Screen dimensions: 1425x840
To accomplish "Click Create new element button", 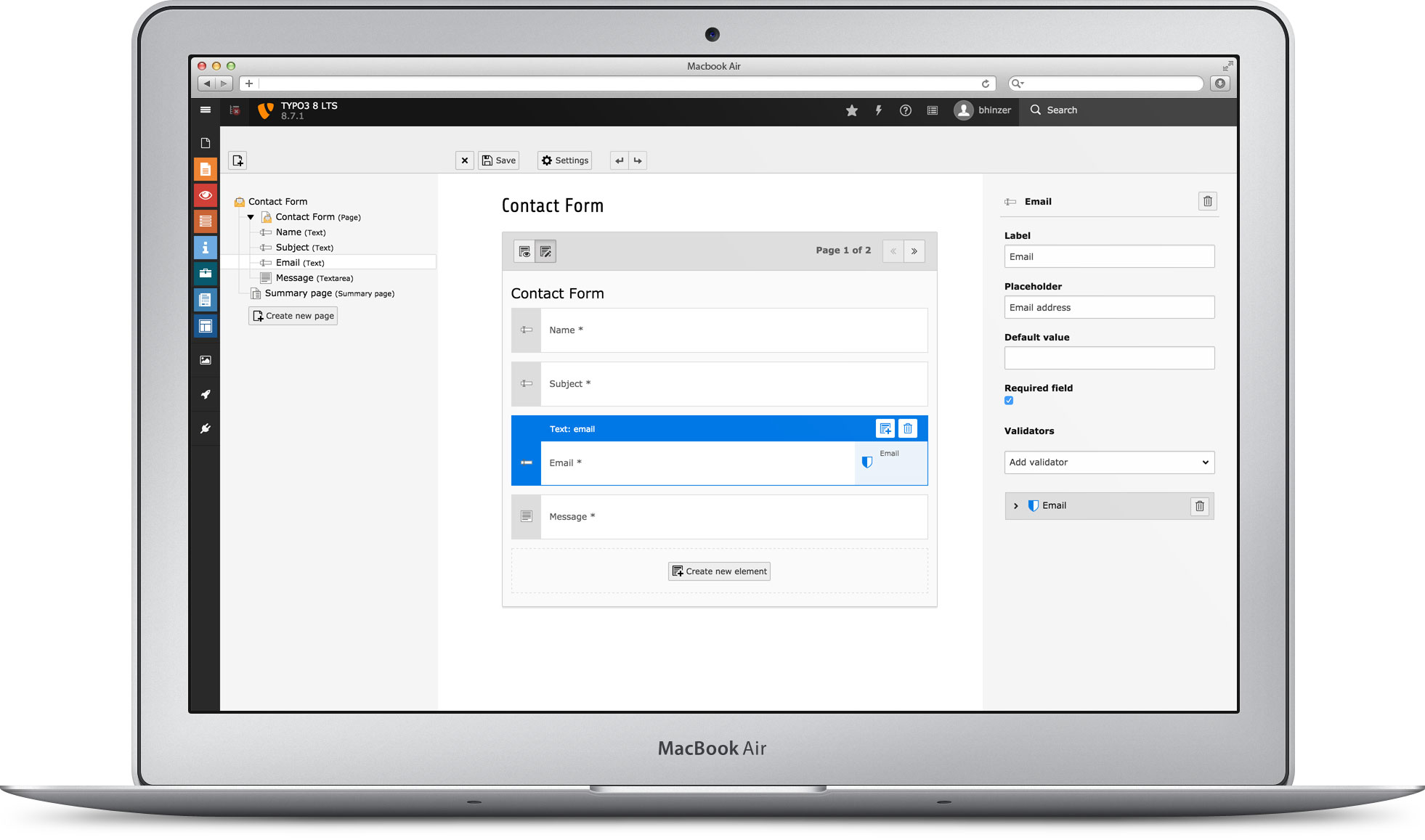I will [719, 571].
